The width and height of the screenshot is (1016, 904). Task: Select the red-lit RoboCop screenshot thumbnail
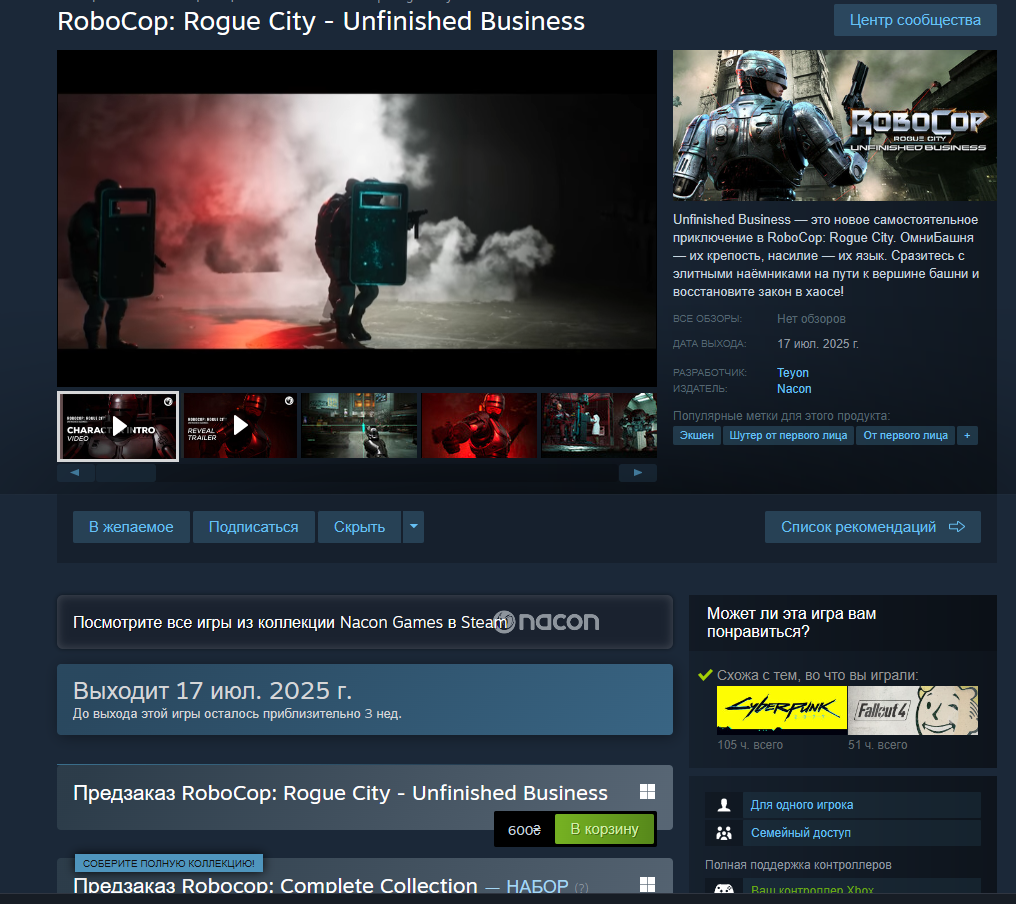tap(479, 426)
